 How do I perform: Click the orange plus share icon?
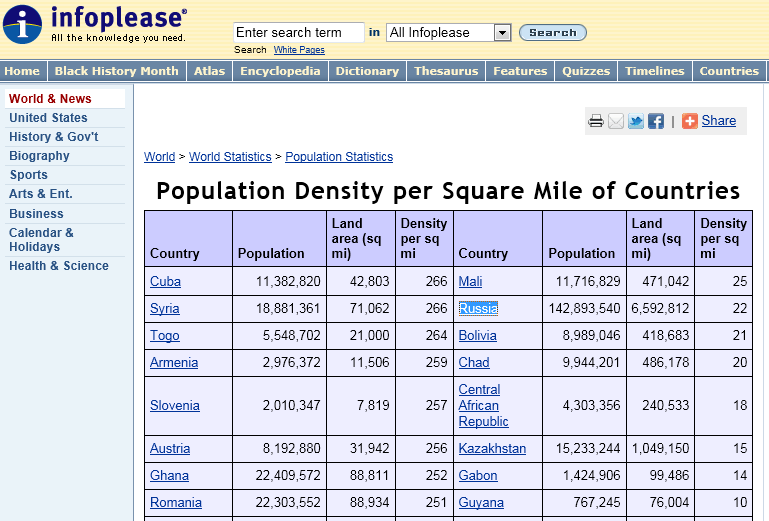pos(690,121)
